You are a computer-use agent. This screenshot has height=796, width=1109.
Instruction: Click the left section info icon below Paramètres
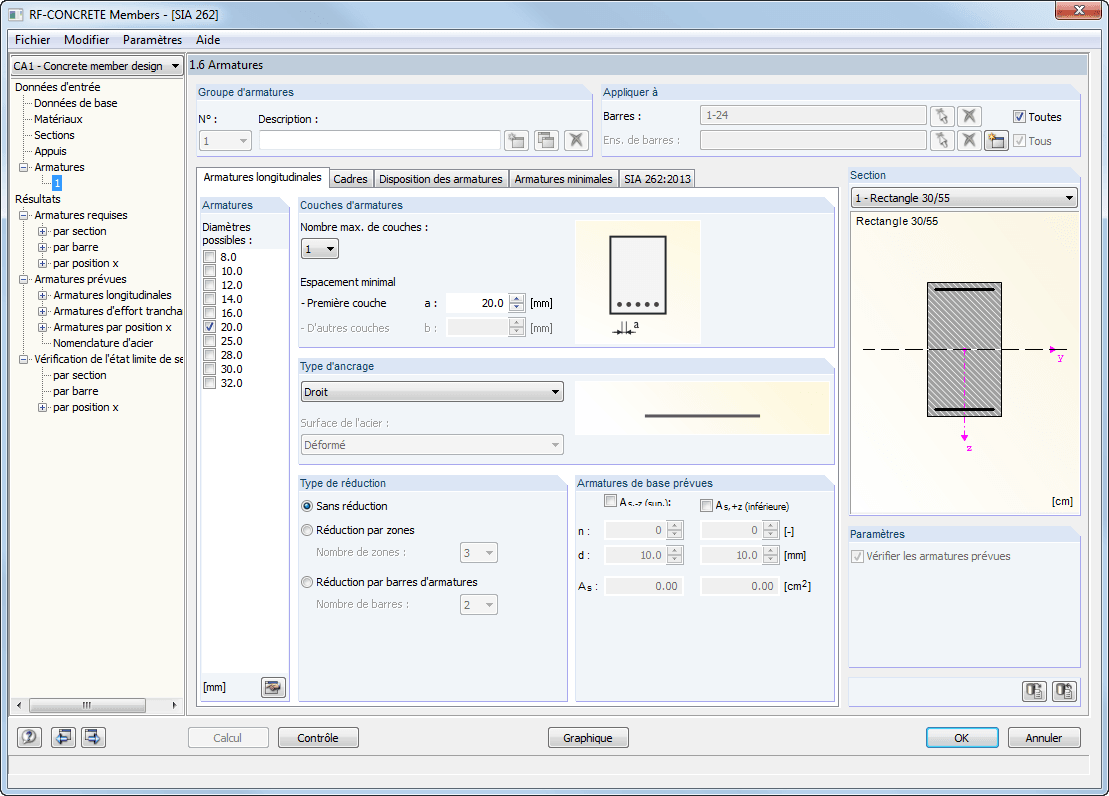[1034, 691]
